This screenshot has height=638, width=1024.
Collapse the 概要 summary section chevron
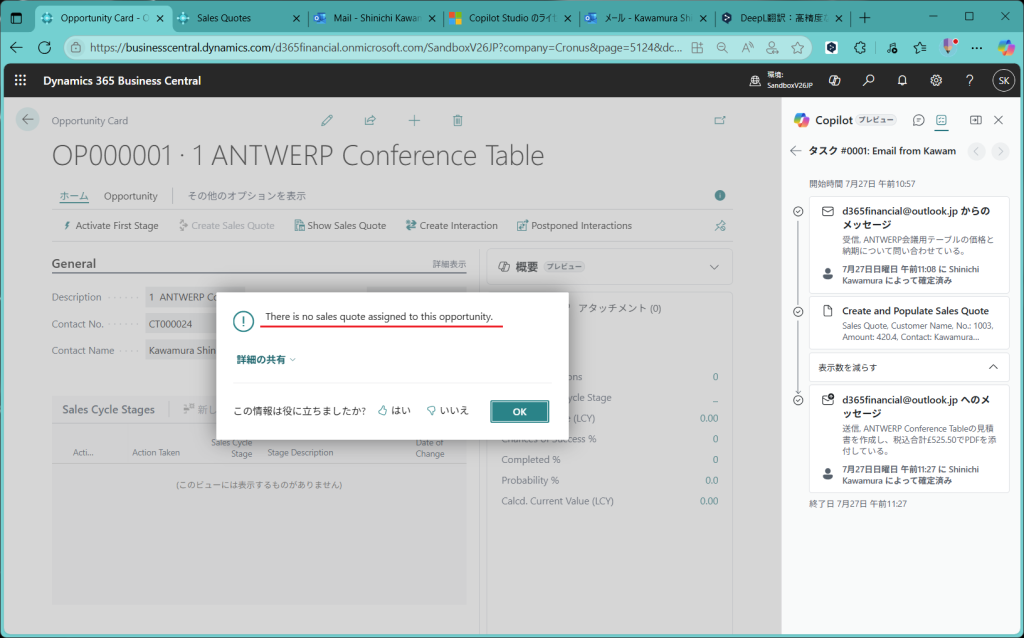(714, 267)
